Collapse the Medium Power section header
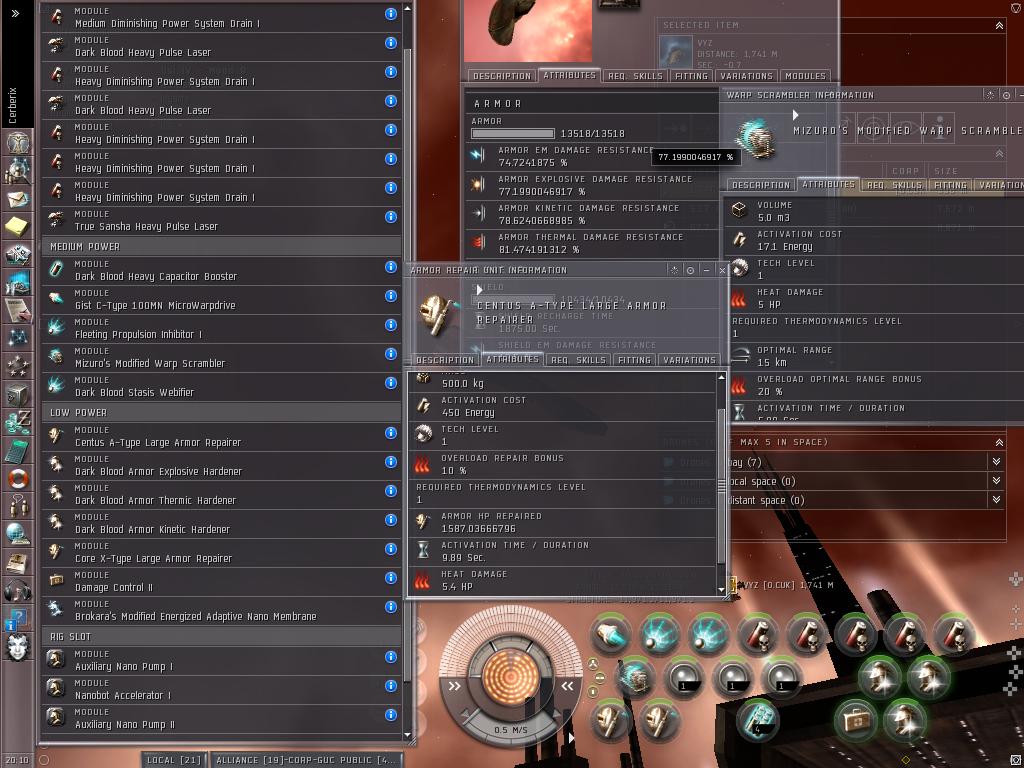Image resolution: width=1024 pixels, height=768 pixels. tap(221, 246)
